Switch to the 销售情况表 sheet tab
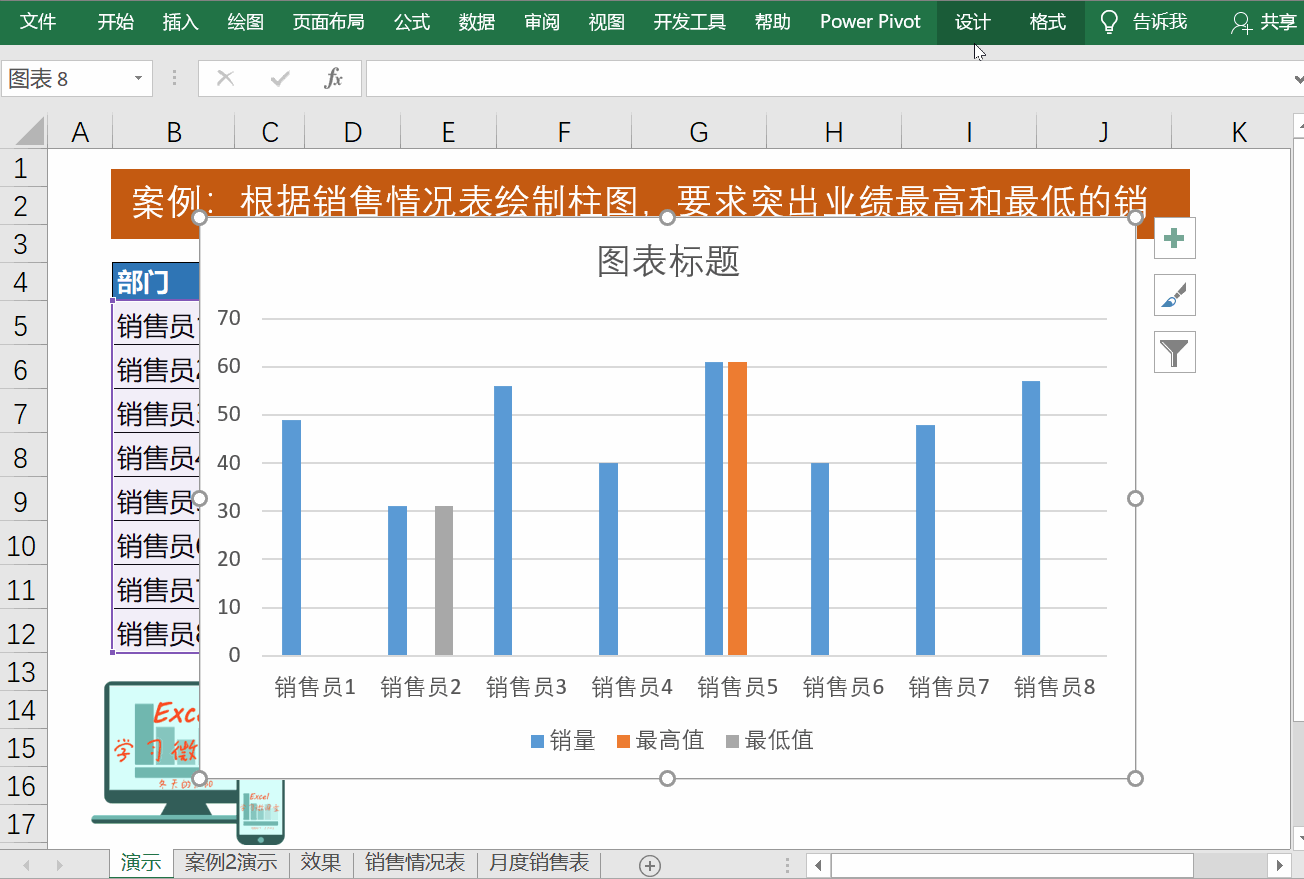Image resolution: width=1304 pixels, height=879 pixels. point(415,863)
